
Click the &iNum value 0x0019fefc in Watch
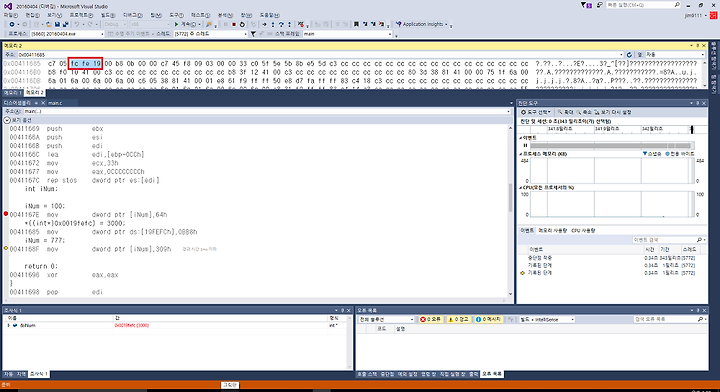(x=131, y=325)
